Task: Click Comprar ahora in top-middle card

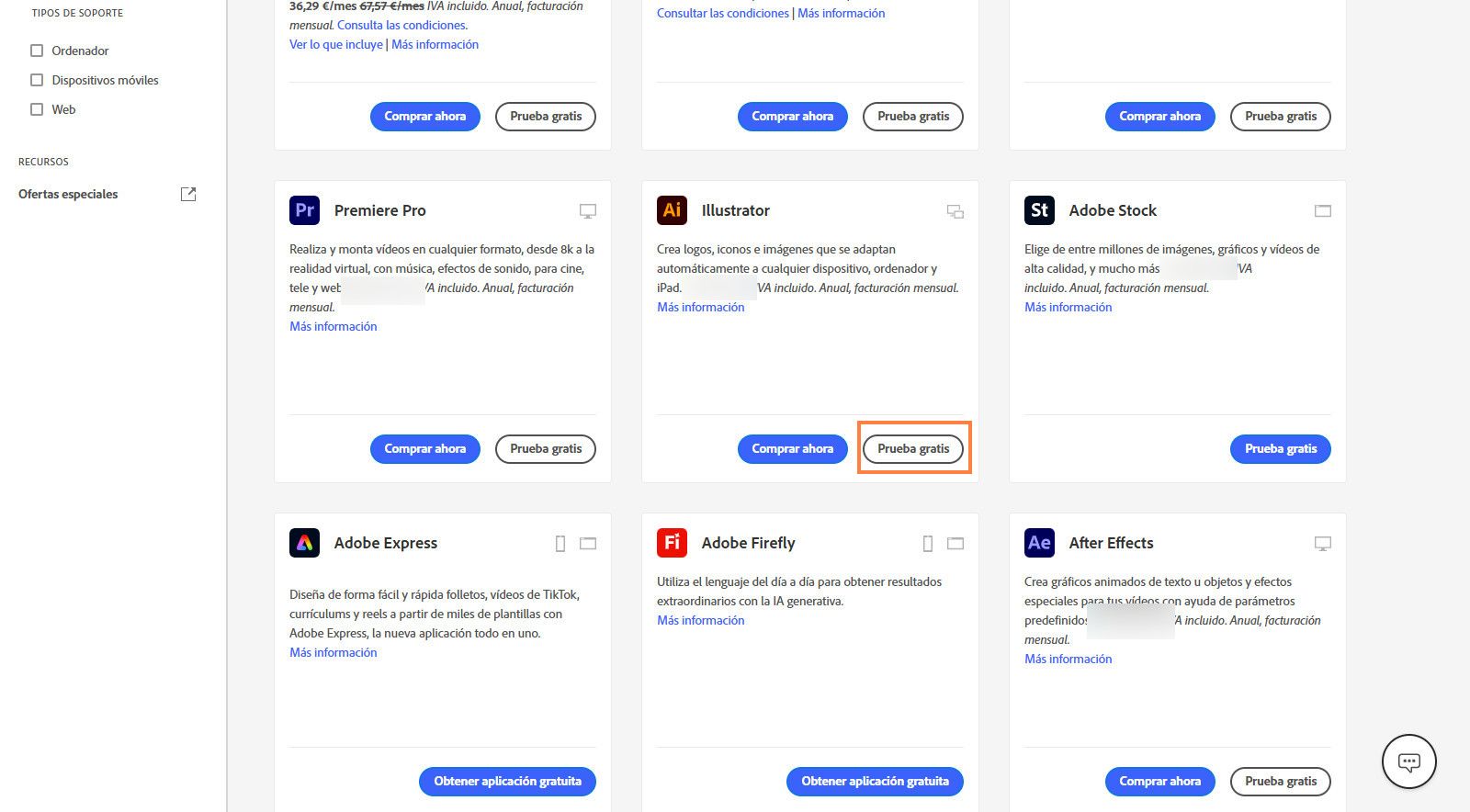Action: (793, 117)
